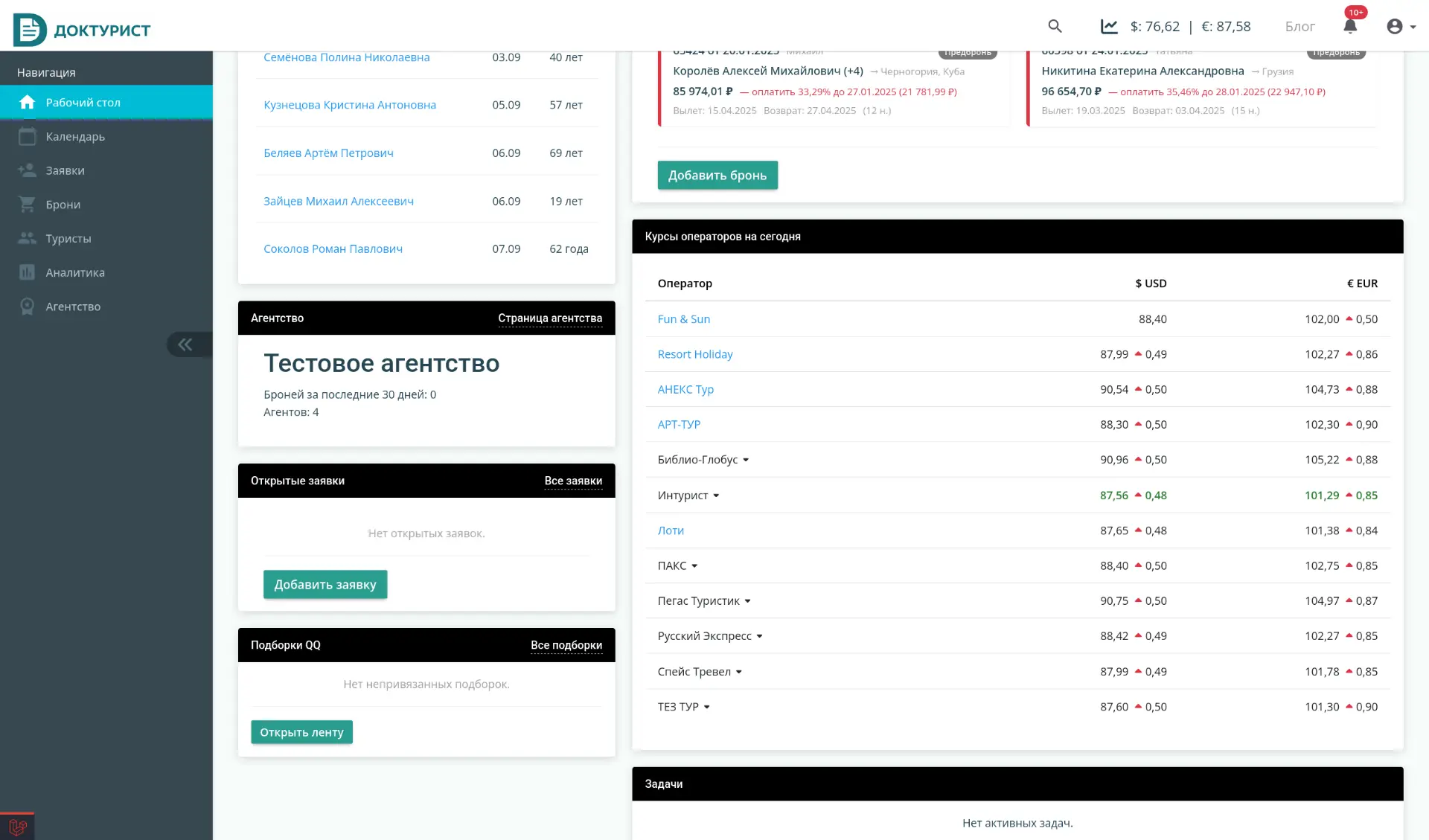Open Все заявки link
The height and width of the screenshot is (840, 1429).
(573, 481)
